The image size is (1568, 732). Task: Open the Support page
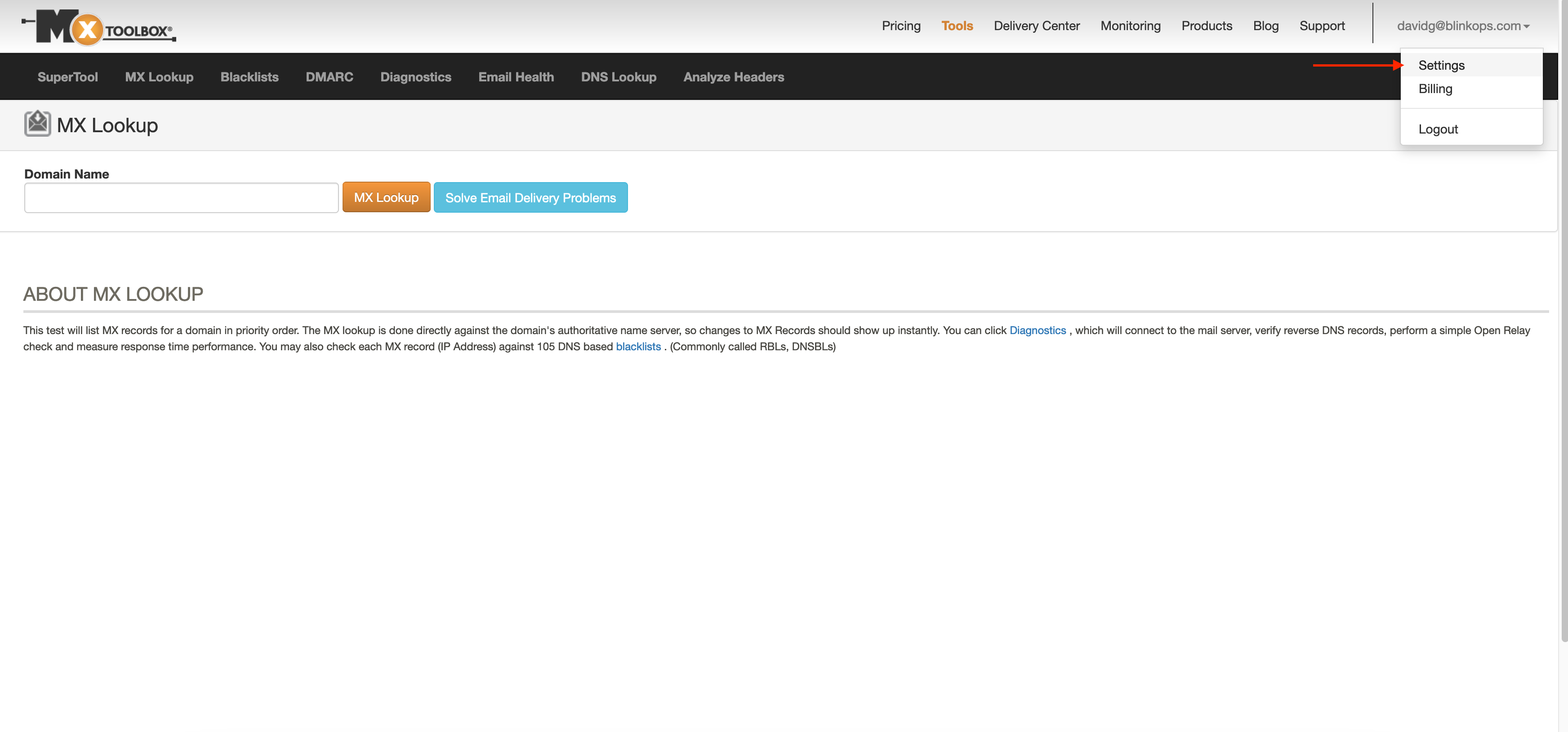point(1322,26)
